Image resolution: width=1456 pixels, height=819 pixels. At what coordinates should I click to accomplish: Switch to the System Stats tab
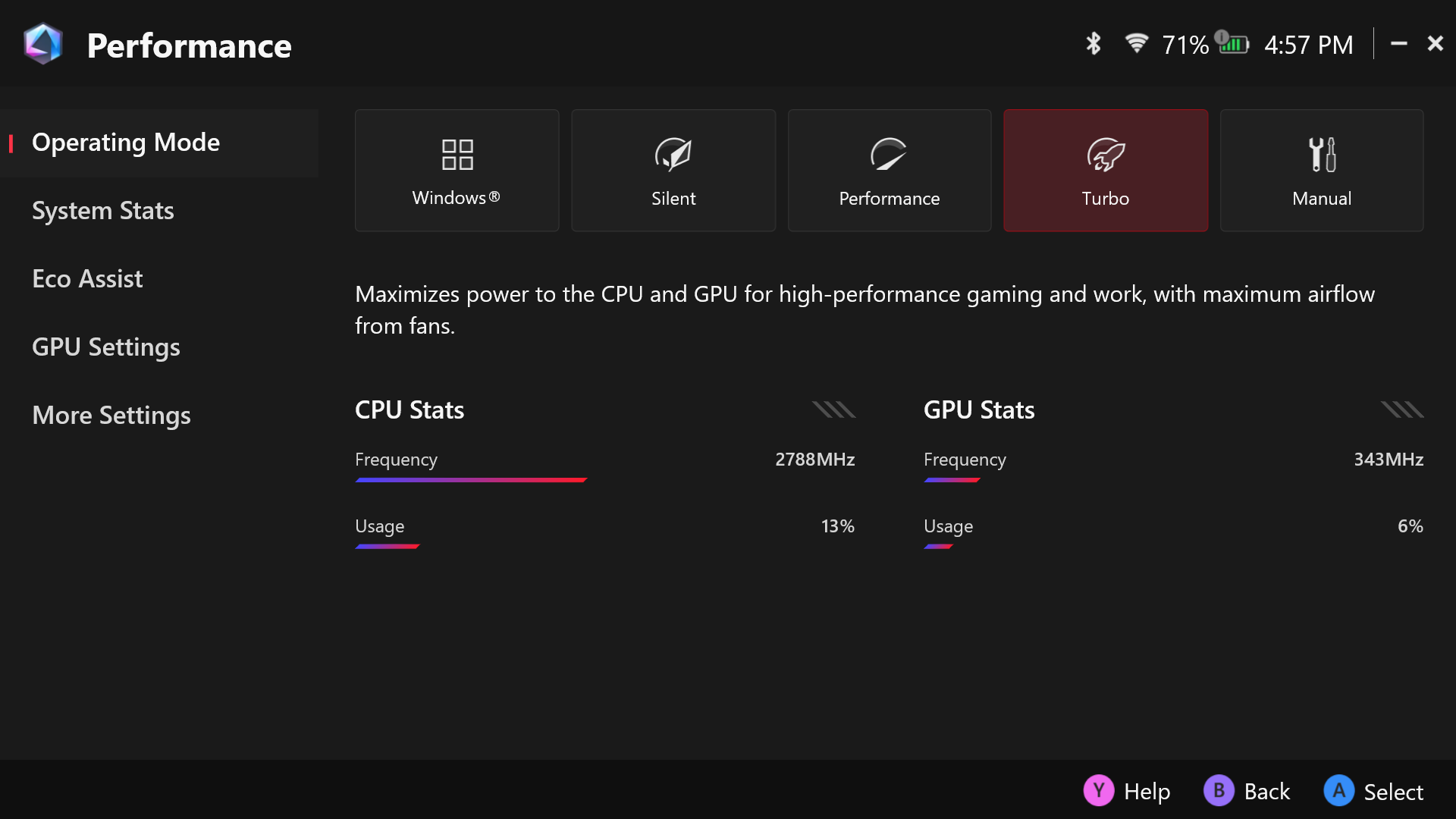pyautogui.click(x=103, y=211)
